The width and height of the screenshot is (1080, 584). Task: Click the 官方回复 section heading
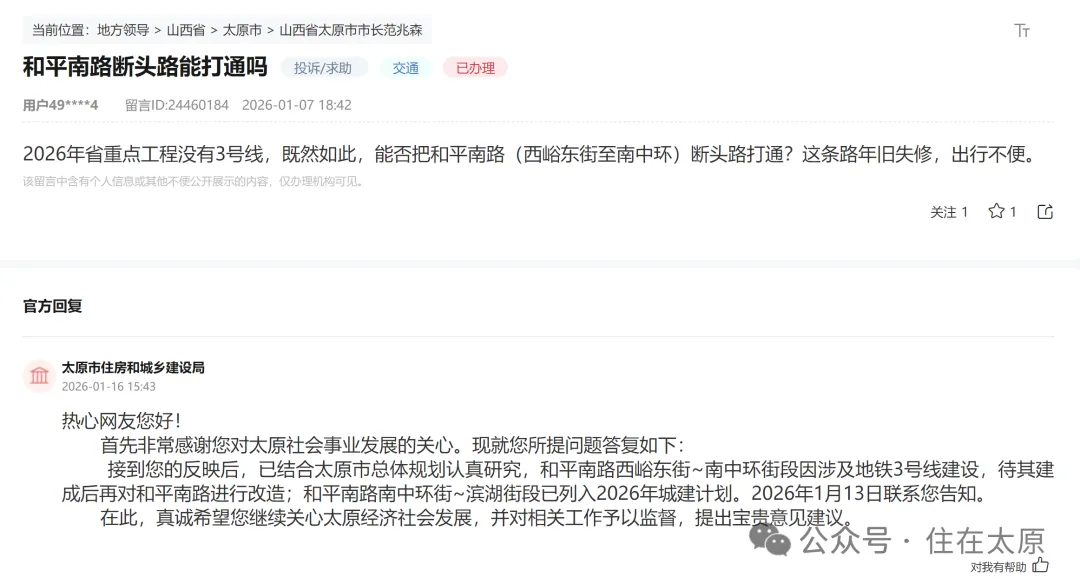pyautogui.click(x=52, y=306)
